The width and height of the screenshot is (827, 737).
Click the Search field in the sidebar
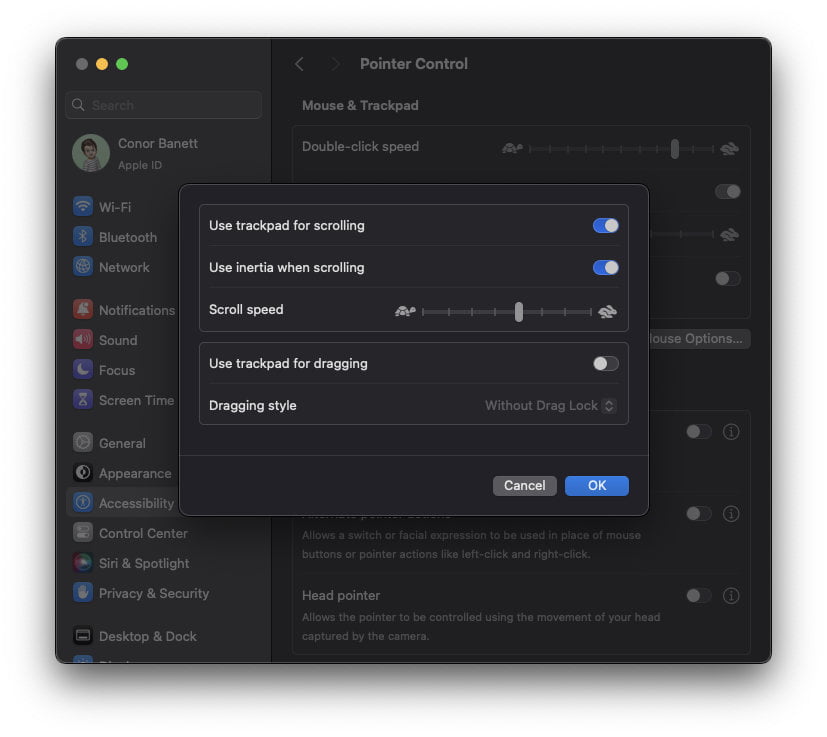163,105
